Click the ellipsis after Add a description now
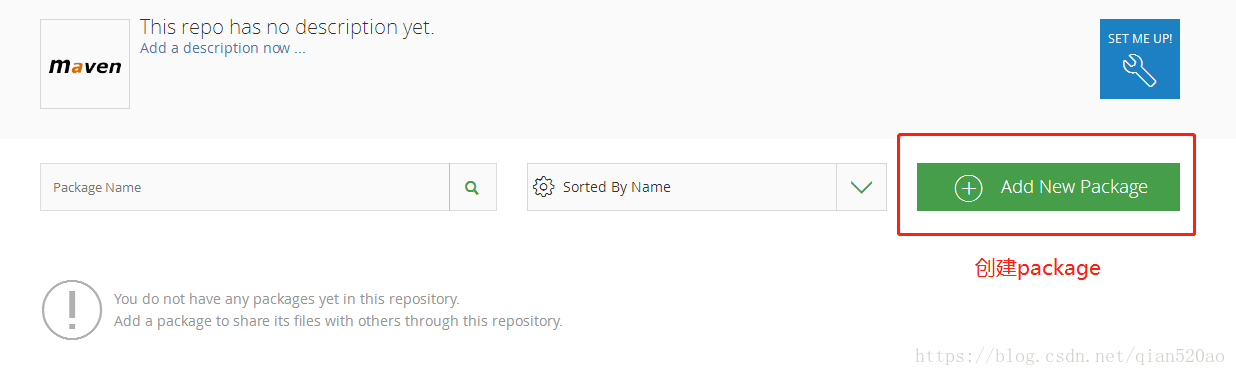 (300, 50)
